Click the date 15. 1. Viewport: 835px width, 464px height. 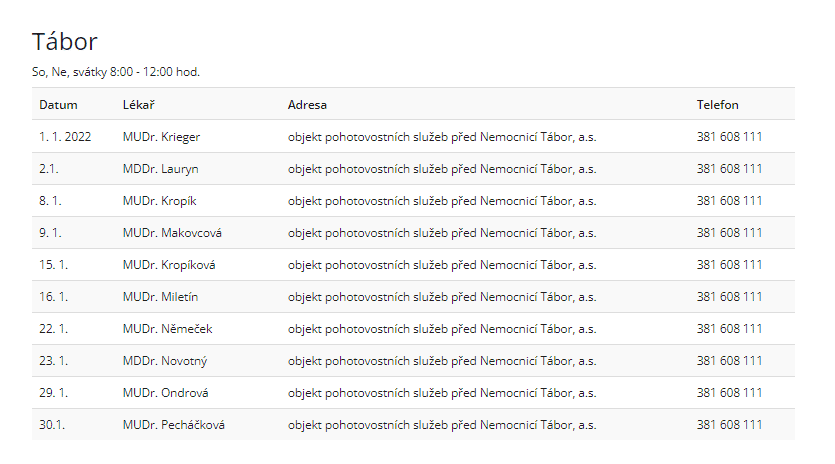(53, 265)
